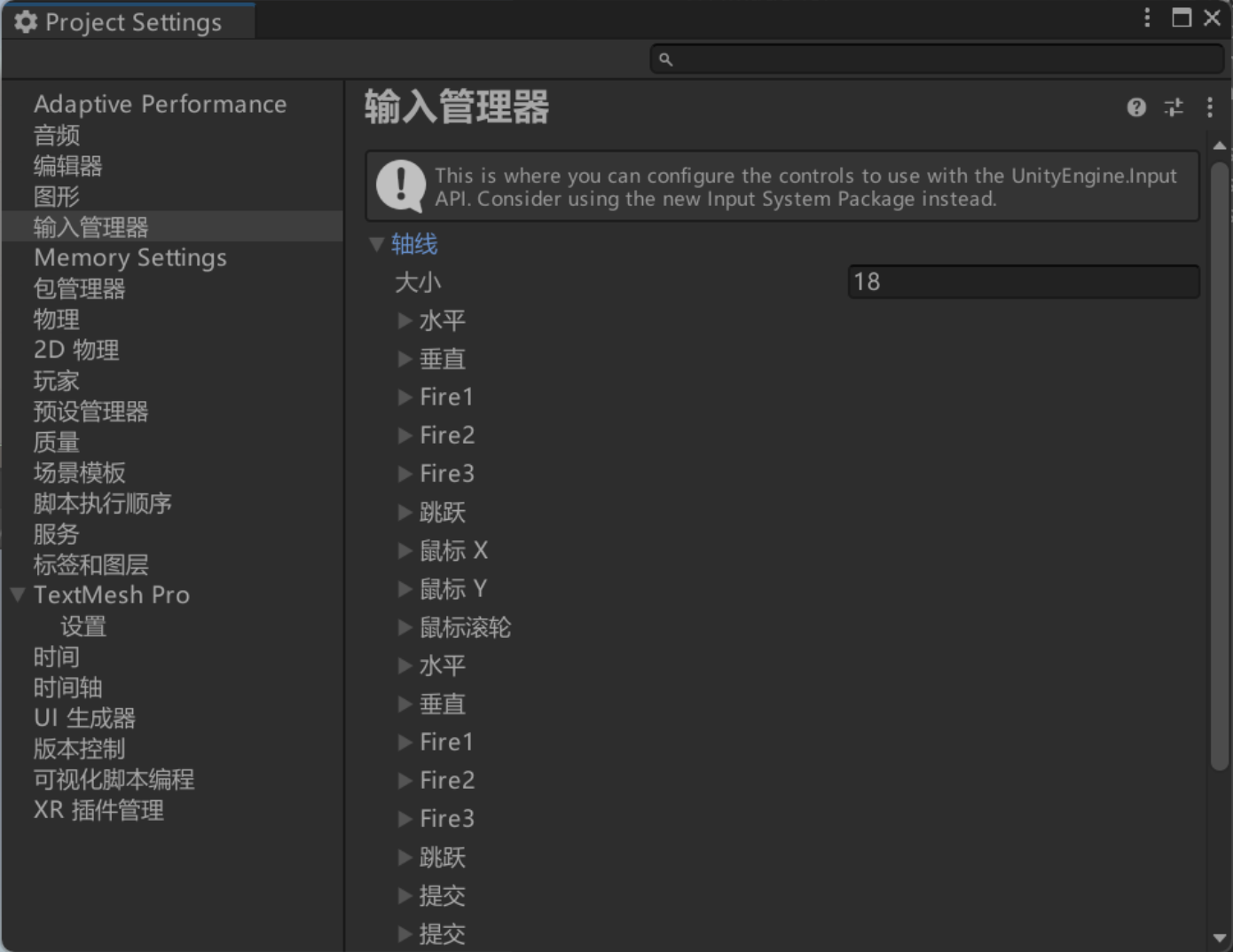The width and height of the screenshot is (1233, 952).
Task: Open the 脚本执行顺序 settings category
Action: (103, 504)
